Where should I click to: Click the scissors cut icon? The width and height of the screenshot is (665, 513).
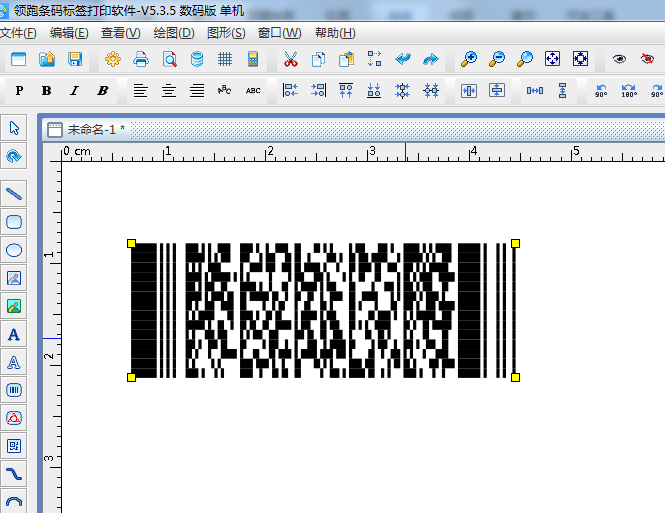click(x=291, y=60)
